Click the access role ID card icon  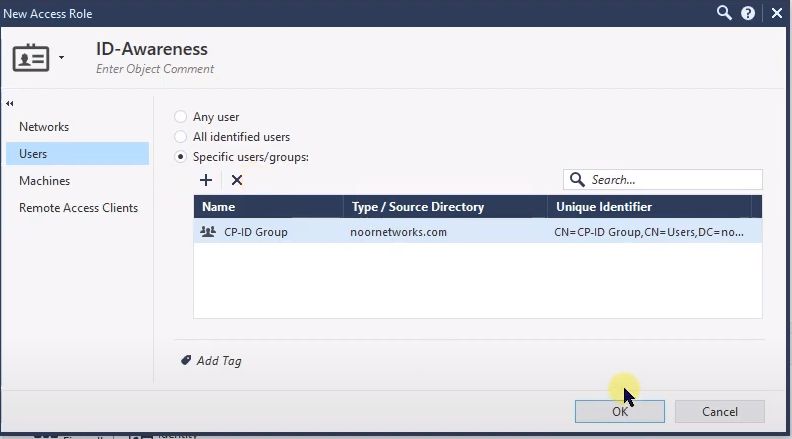pyautogui.click(x=31, y=58)
